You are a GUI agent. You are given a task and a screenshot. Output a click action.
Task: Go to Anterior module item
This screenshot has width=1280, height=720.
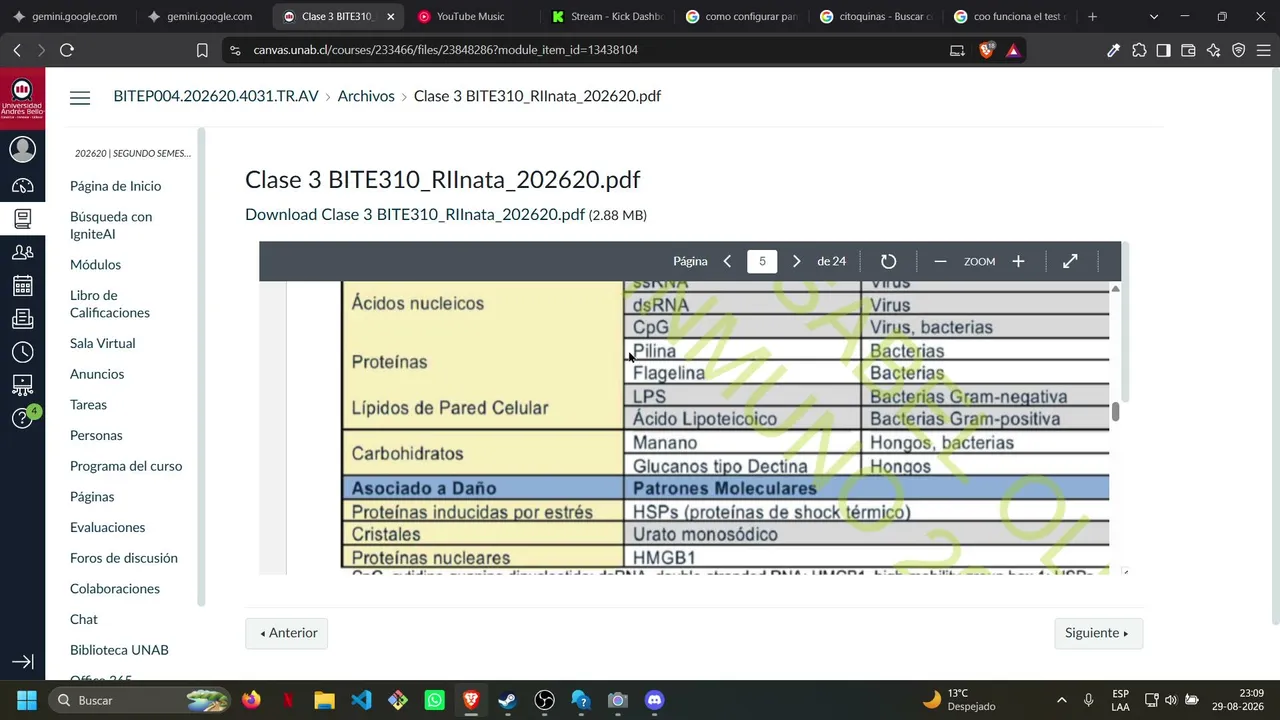pyautogui.click(x=287, y=633)
